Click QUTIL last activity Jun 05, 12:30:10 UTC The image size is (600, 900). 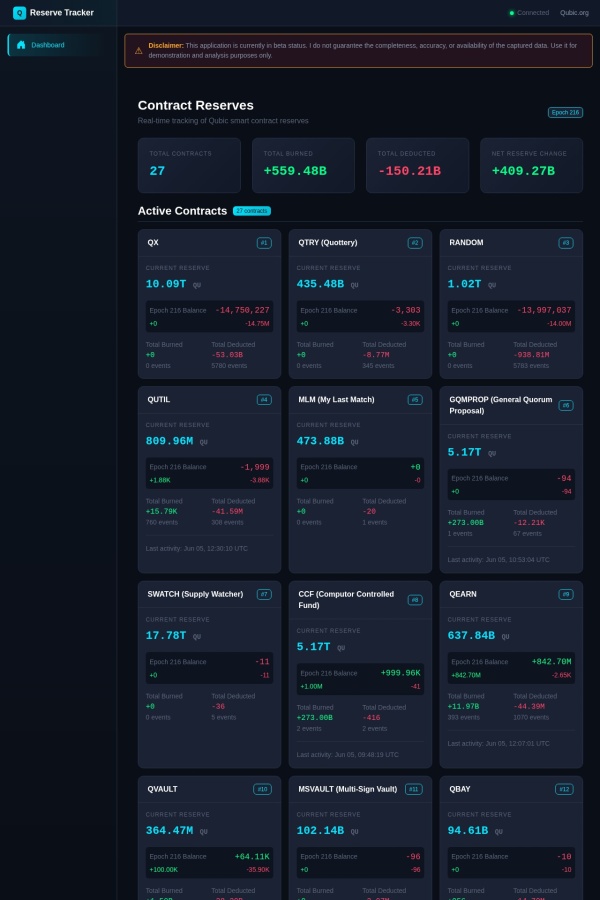[196, 549]
